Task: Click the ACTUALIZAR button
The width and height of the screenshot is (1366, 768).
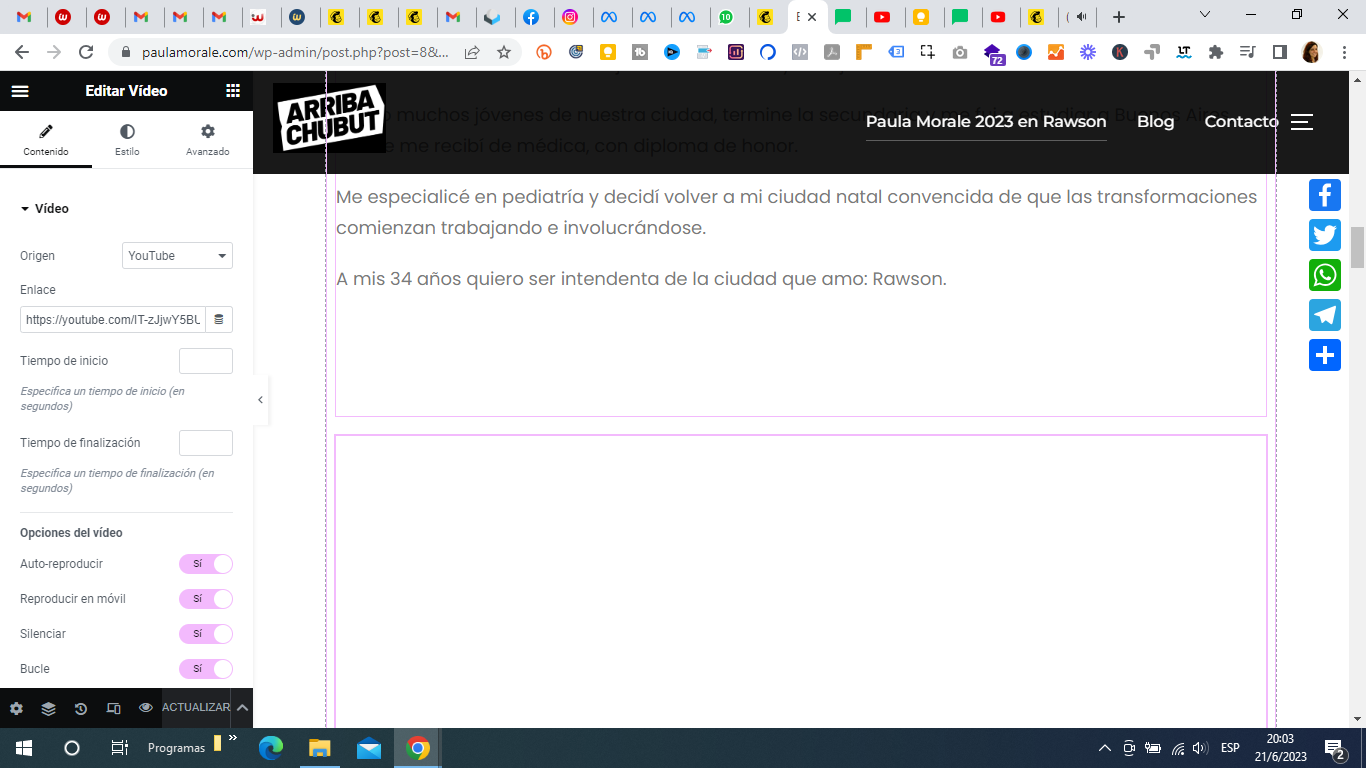Action: 196,708
